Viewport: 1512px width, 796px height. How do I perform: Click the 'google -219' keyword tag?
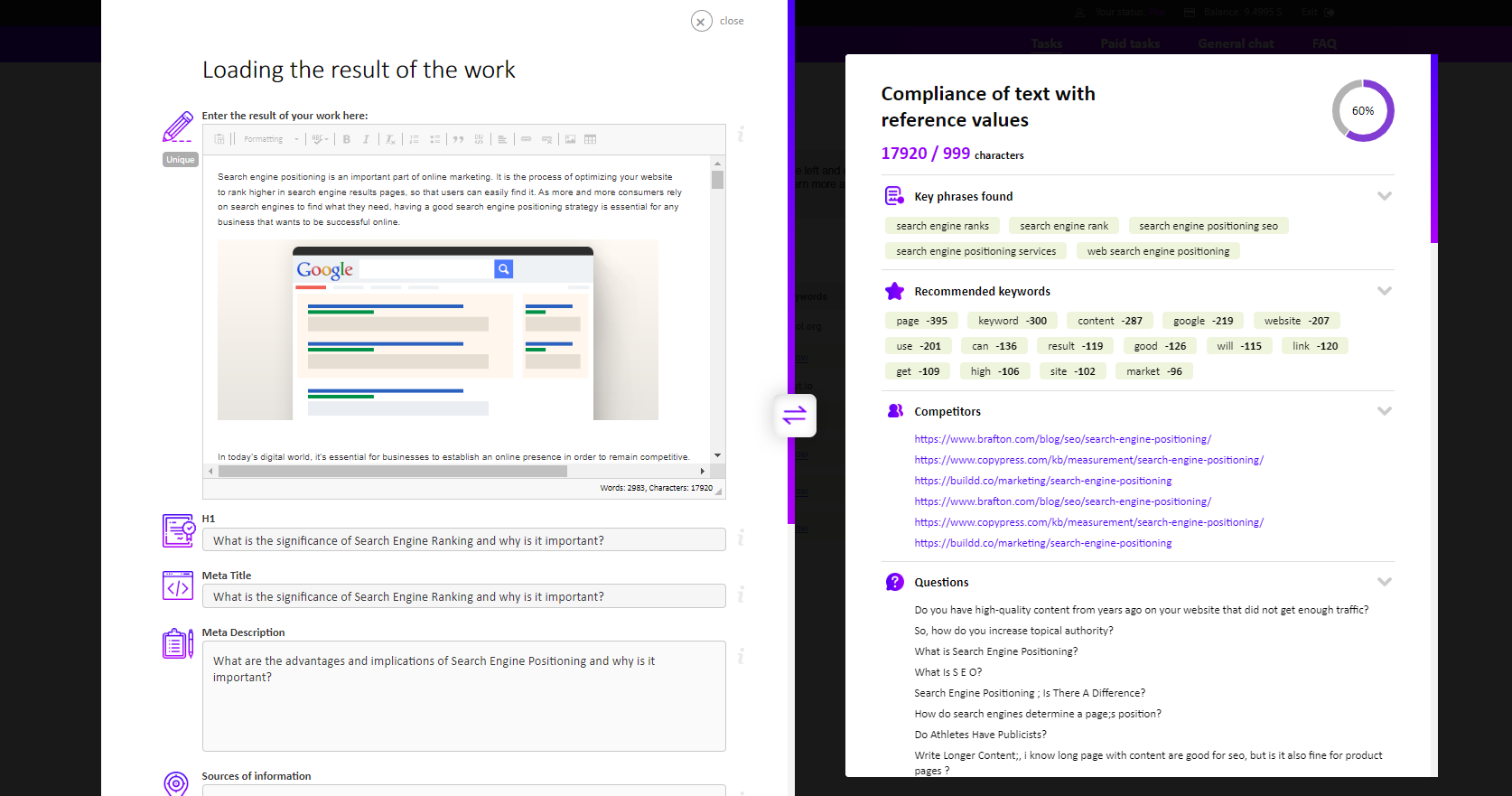tap(1203, 321)
